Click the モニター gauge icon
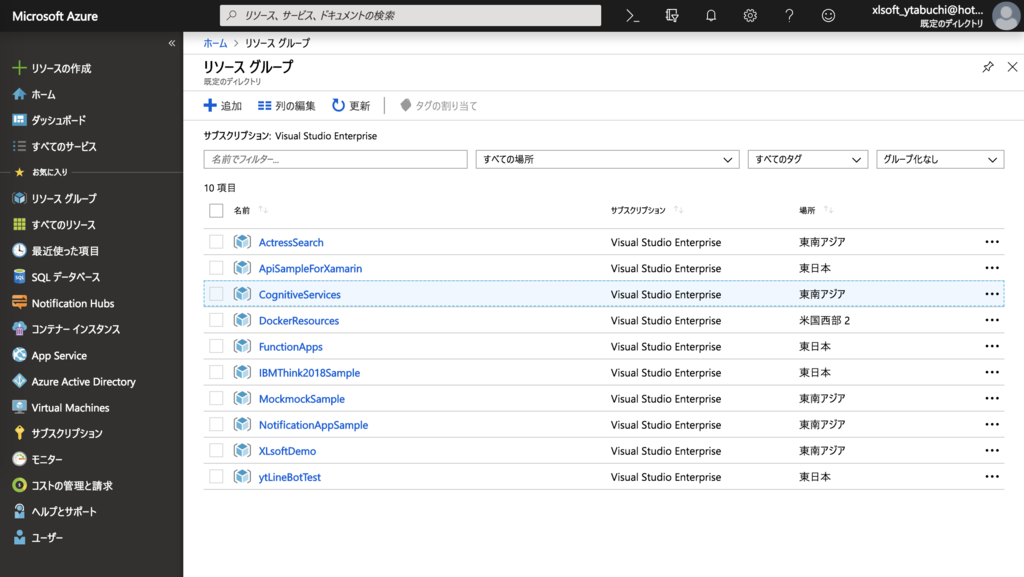Image resolution: width=1024 pixels, height=577 pixels. coord(19,460)
